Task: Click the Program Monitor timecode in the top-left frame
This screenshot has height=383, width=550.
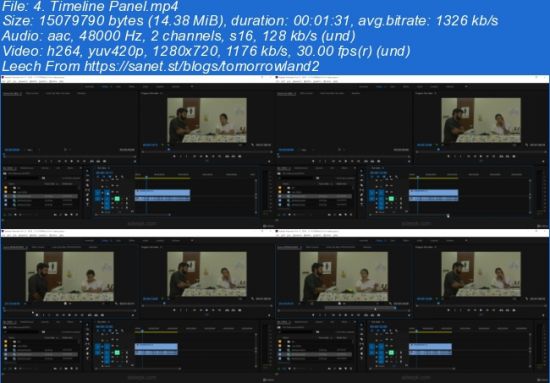Action: pyautogui.click(x=150, y=145)
